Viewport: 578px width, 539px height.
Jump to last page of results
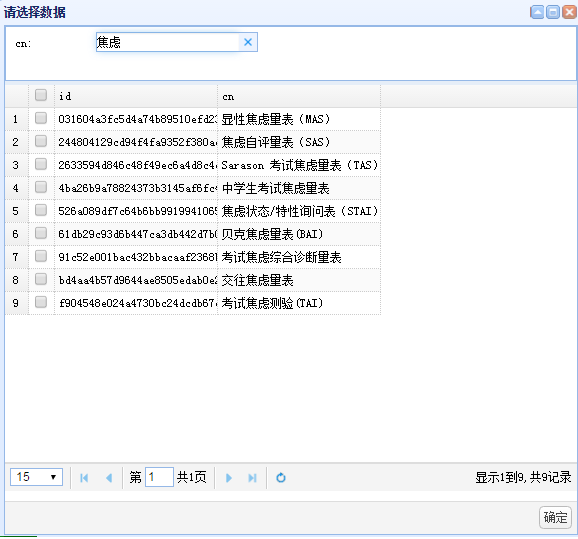coord(253,478)
